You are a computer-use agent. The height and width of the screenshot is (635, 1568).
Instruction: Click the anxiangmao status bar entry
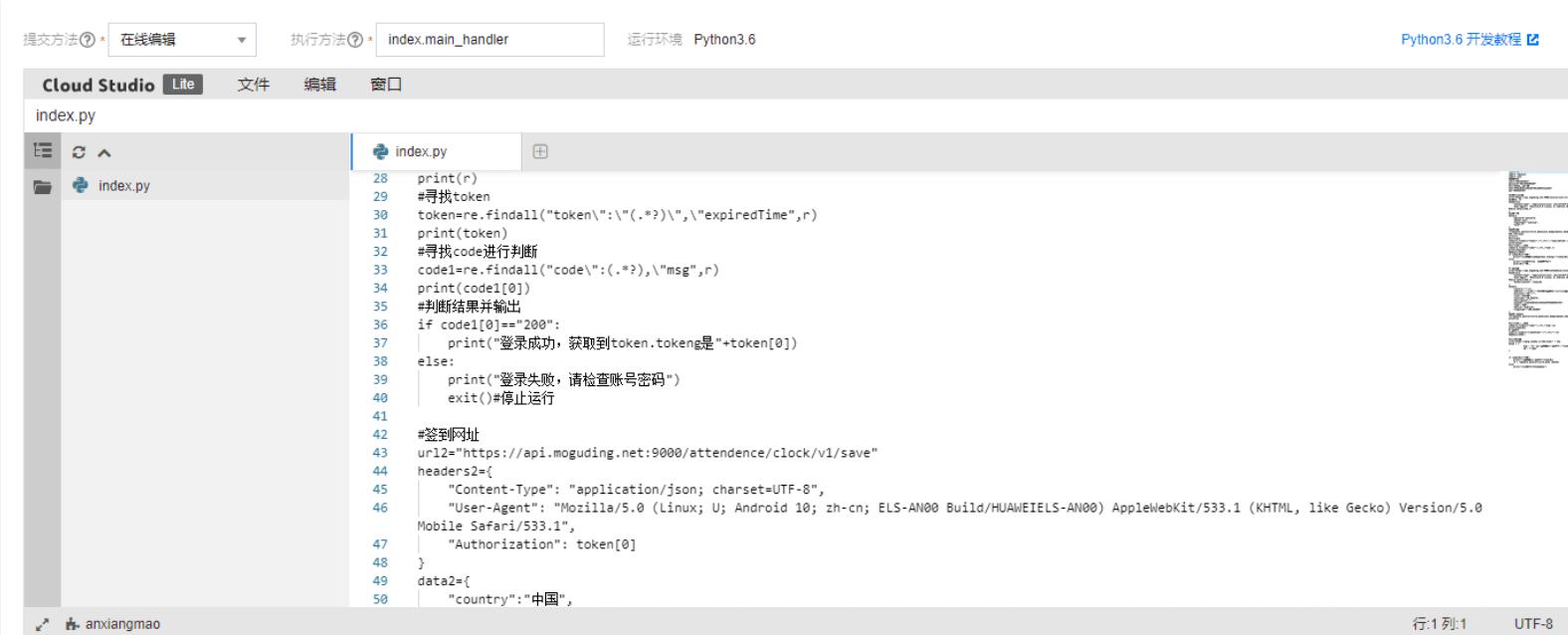coord(112,624)
